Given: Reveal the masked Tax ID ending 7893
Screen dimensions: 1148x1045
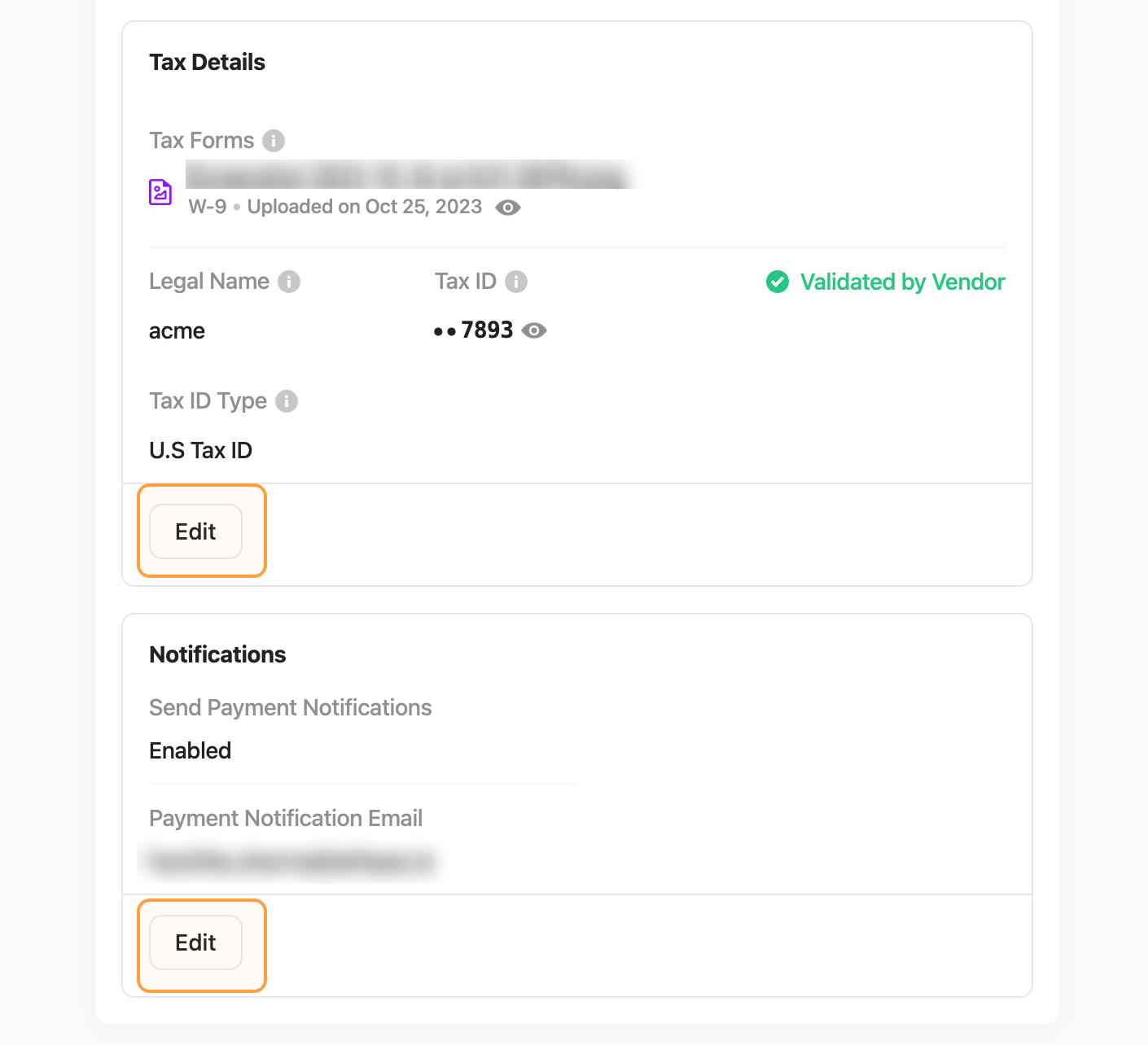Looking at the screenshot, I should (x=534, y=330).
